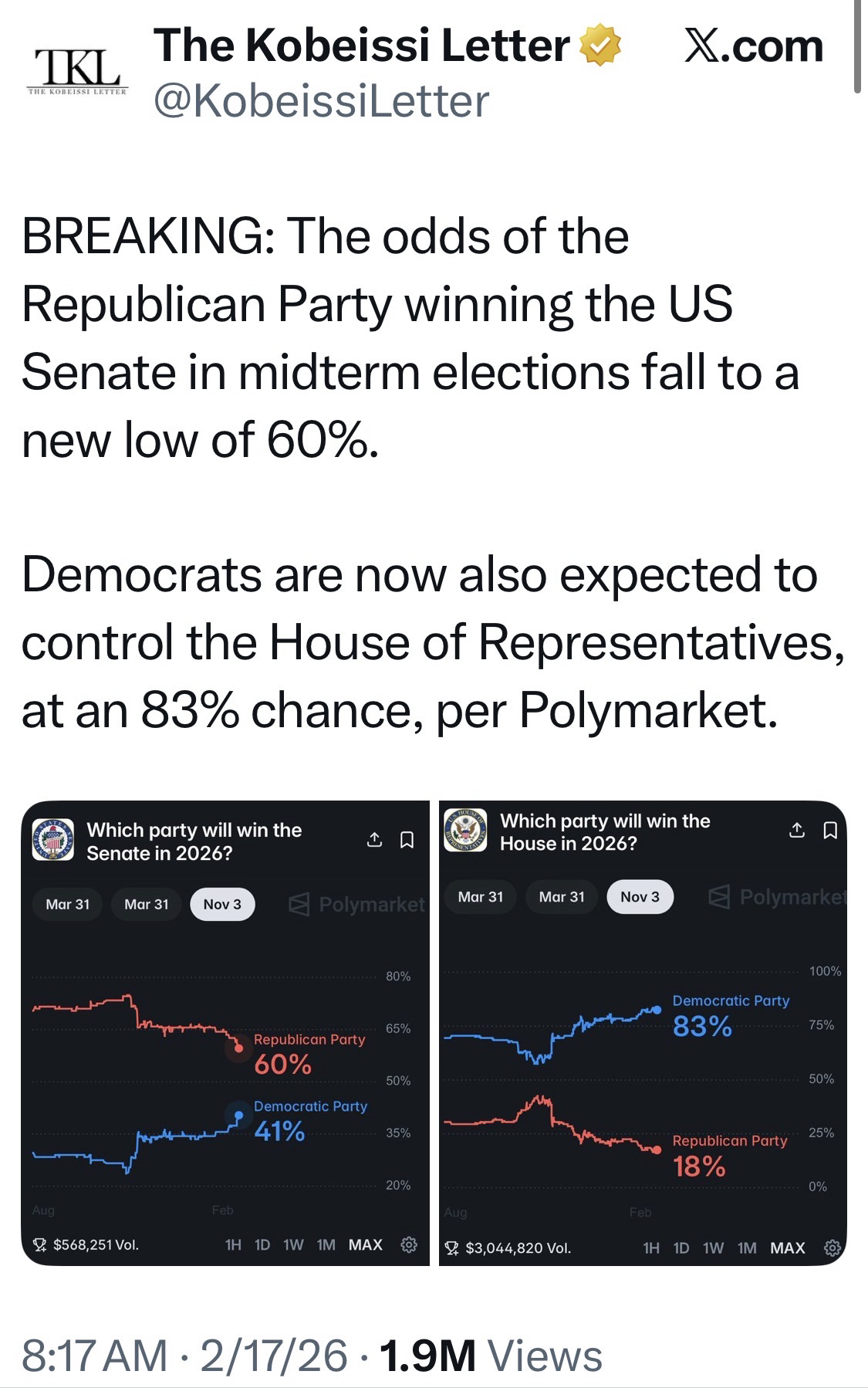Click The Kobeissi Letter account name

[x=361, y=45]
